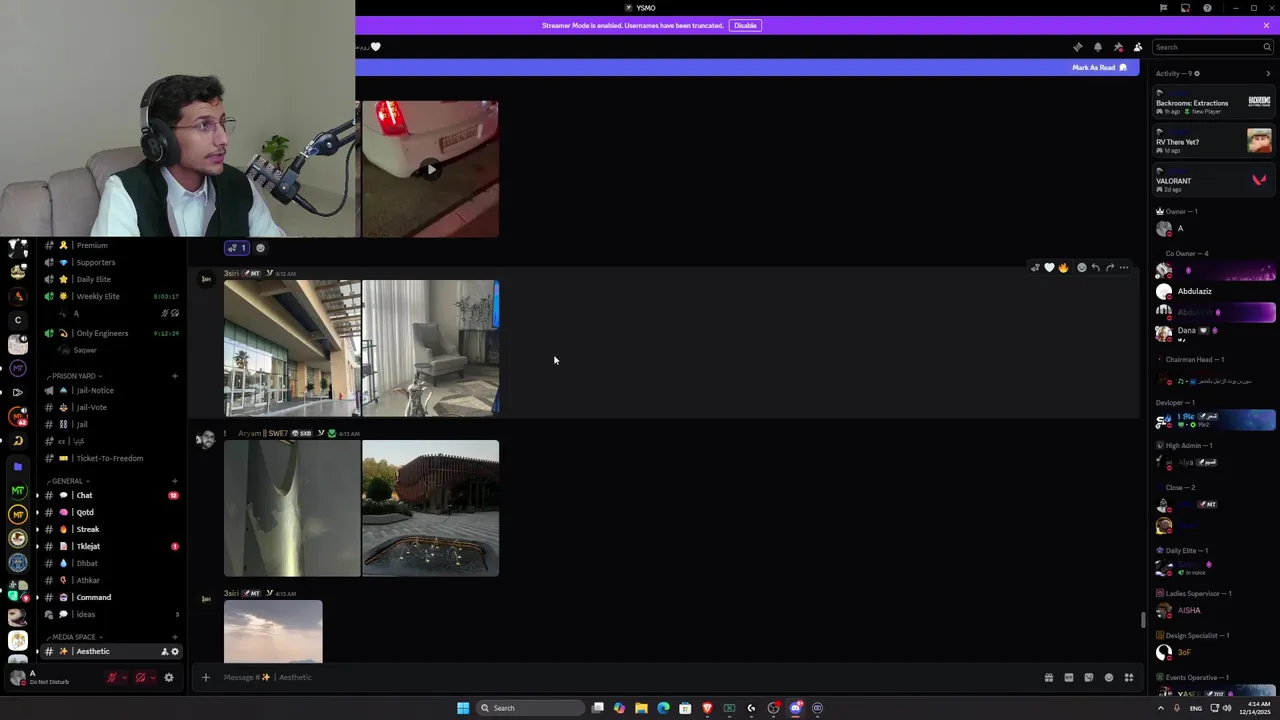Open the Command channel

[x=110, y=597]
